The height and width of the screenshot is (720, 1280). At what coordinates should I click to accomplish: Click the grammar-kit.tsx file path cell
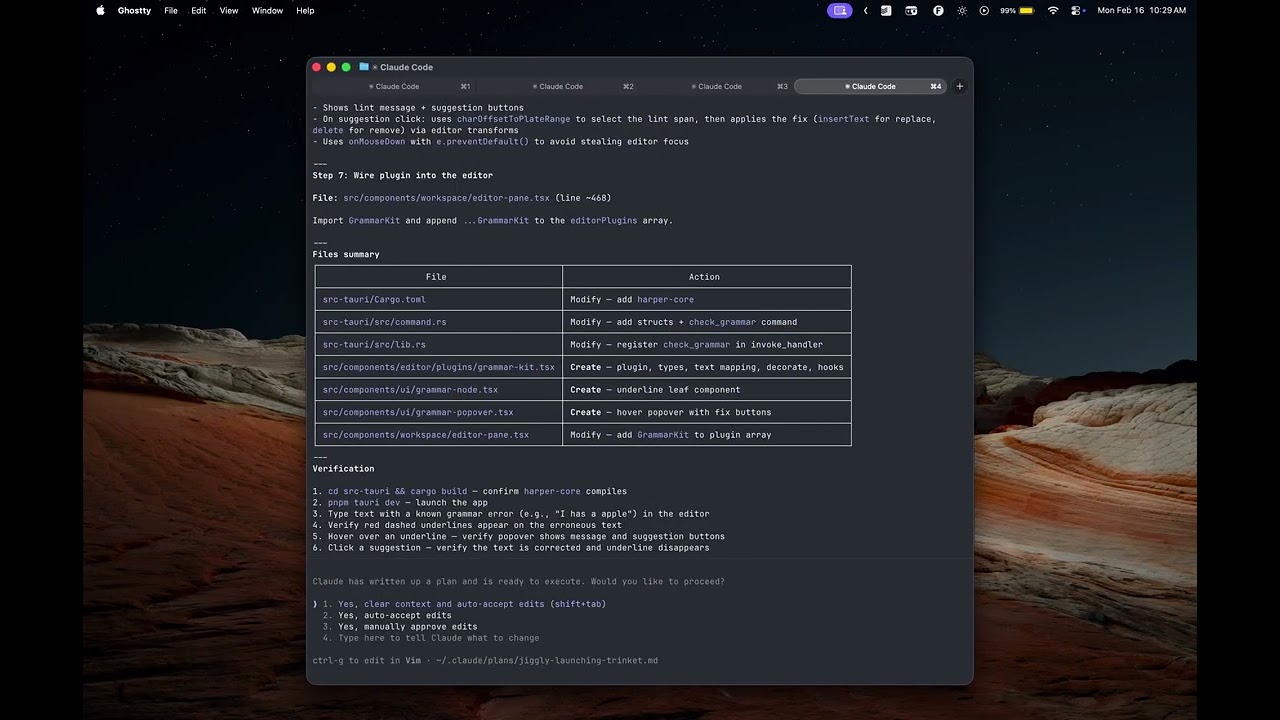pyautogui.click(x=438, y=367)
